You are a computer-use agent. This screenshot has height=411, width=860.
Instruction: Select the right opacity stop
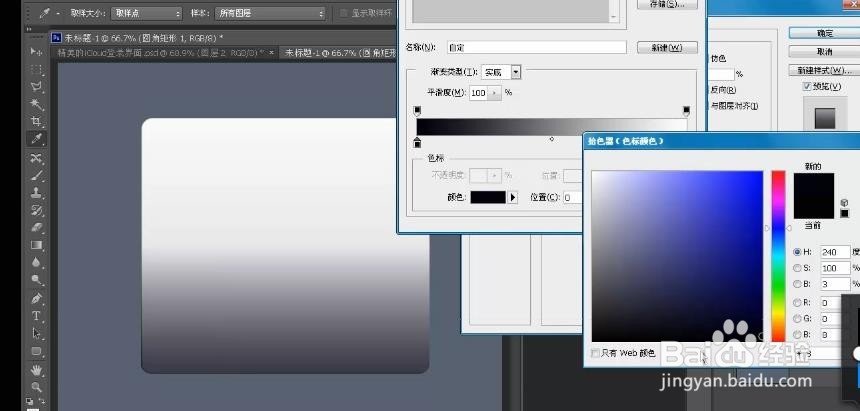pos(686,111)
